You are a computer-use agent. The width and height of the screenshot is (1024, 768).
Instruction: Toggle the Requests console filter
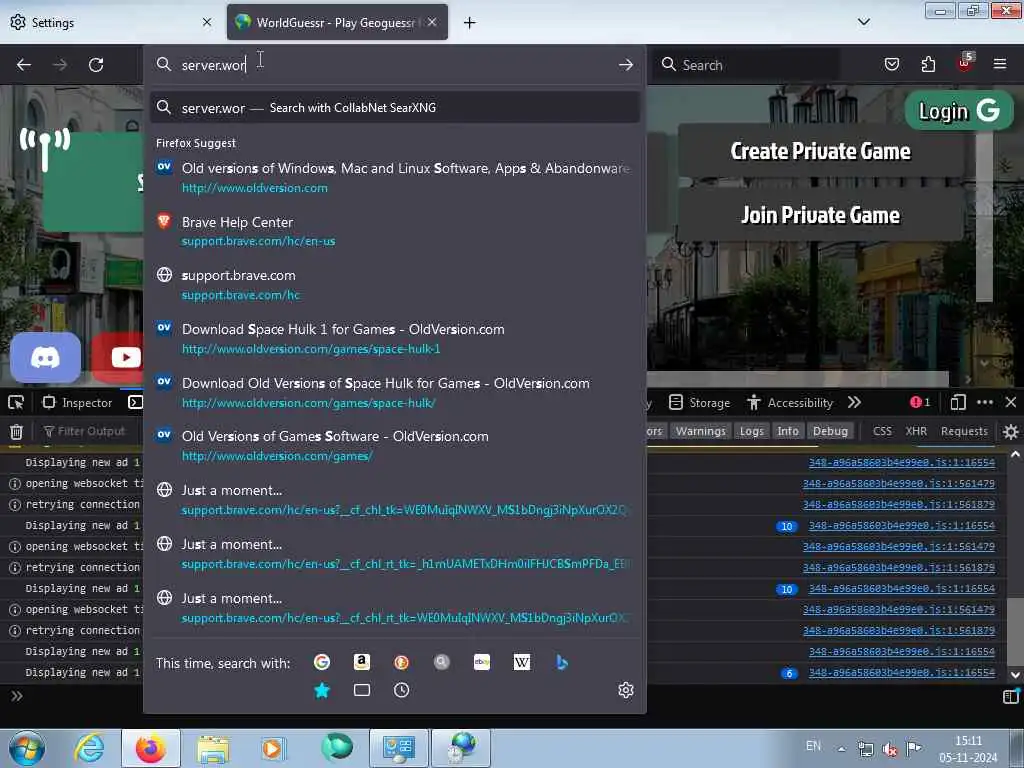(964, 431)
